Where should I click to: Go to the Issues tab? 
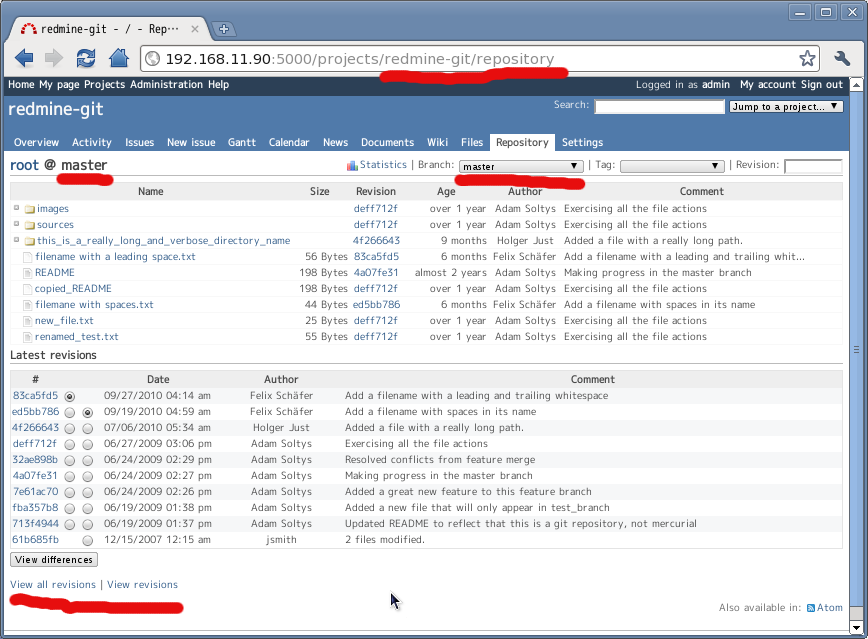tap(140, 142)
